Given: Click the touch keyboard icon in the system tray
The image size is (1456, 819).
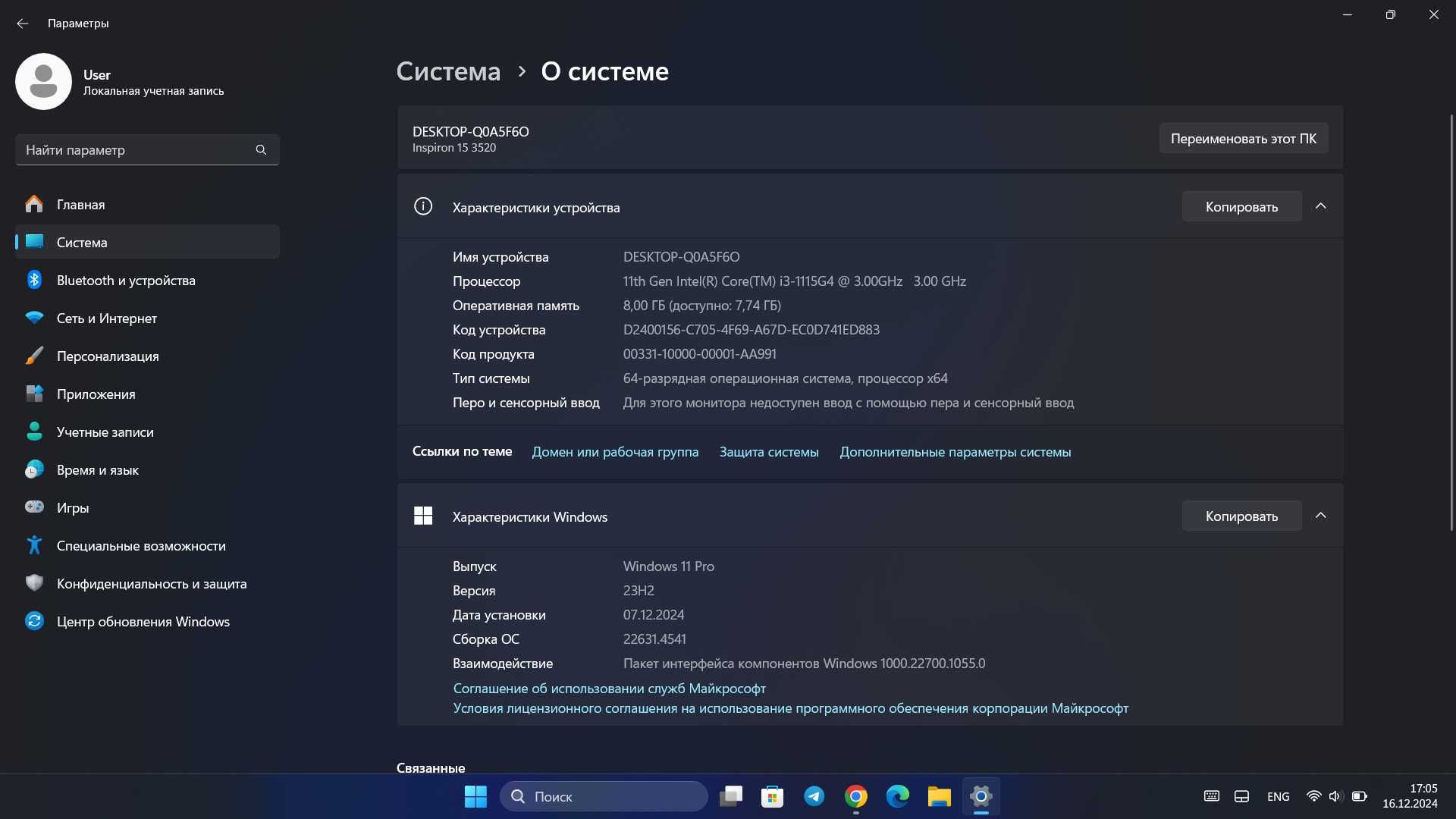Looking at the screenshot, I should point(1212,796).
